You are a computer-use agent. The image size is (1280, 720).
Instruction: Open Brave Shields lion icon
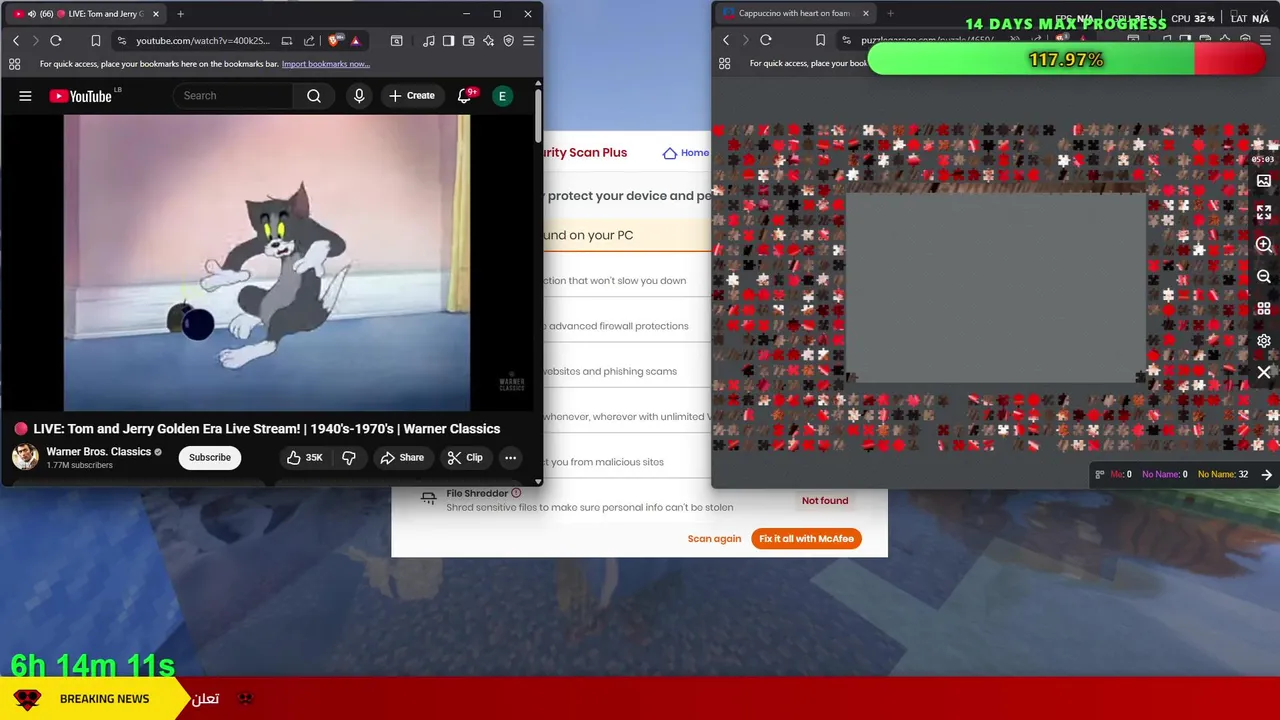[x=334, y=41]
